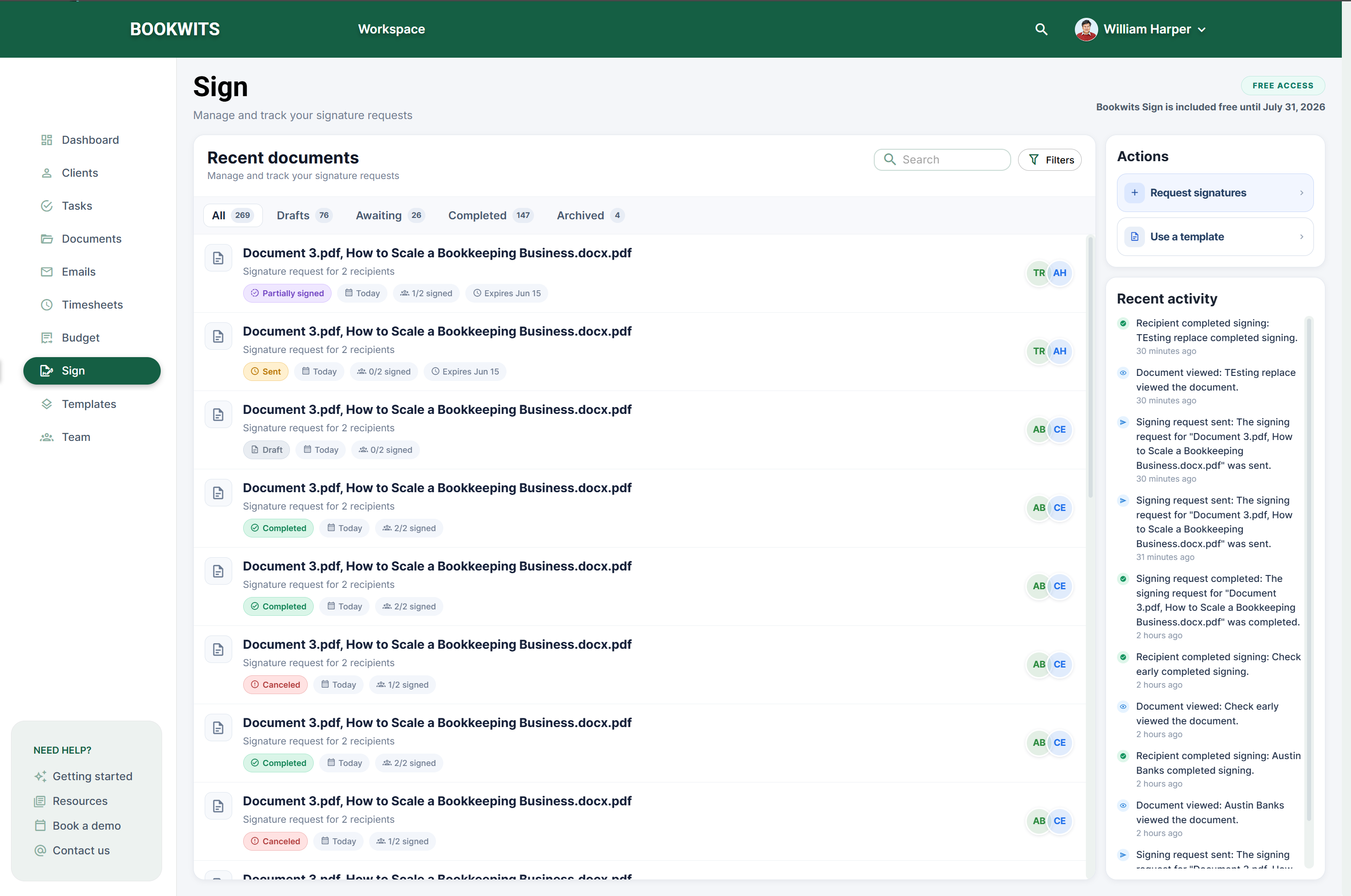The image size is (1351, 896).
Task: Click Use a template action
Action: point(1215,237)
